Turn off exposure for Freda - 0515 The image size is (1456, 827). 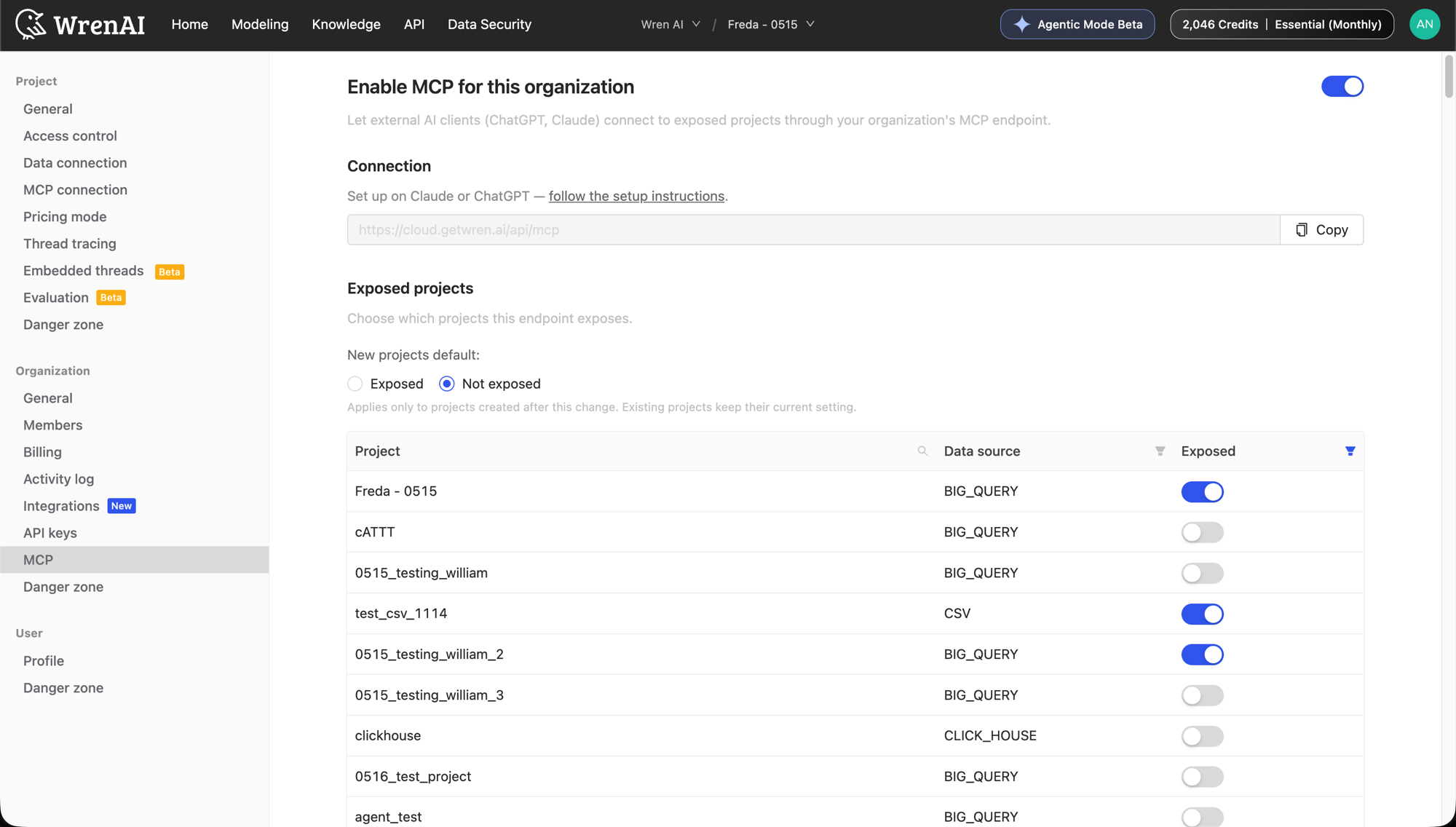pyautogui.click(x=1202, y=491)
